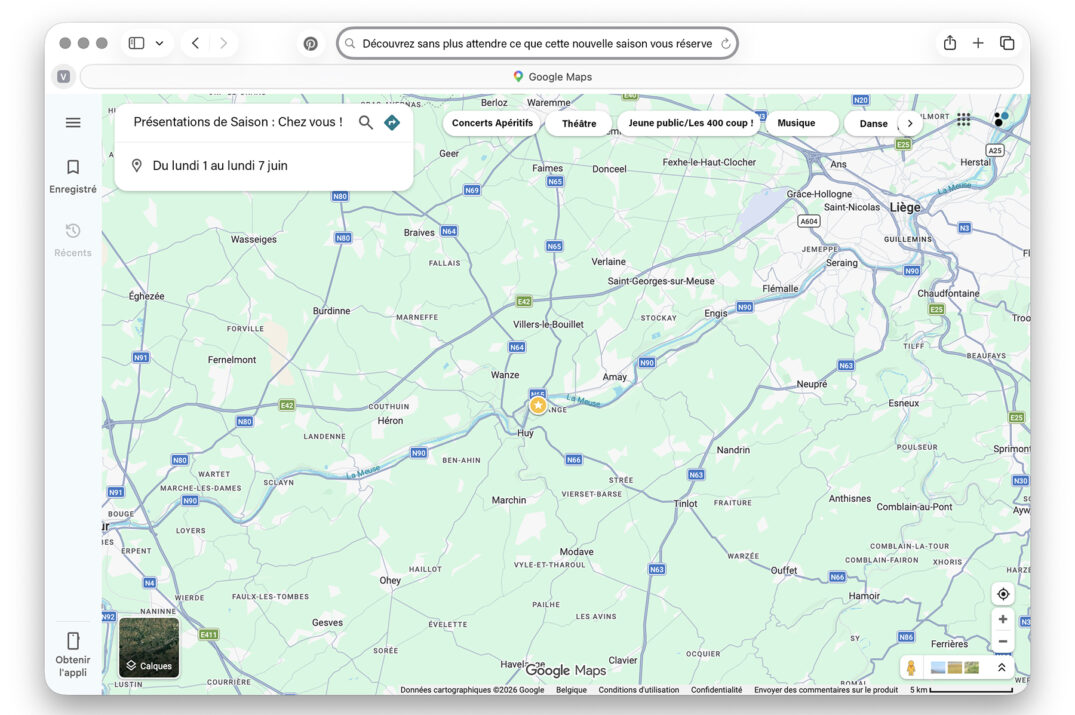Expand the imagery strip with the double chevron

(1001, 668)
